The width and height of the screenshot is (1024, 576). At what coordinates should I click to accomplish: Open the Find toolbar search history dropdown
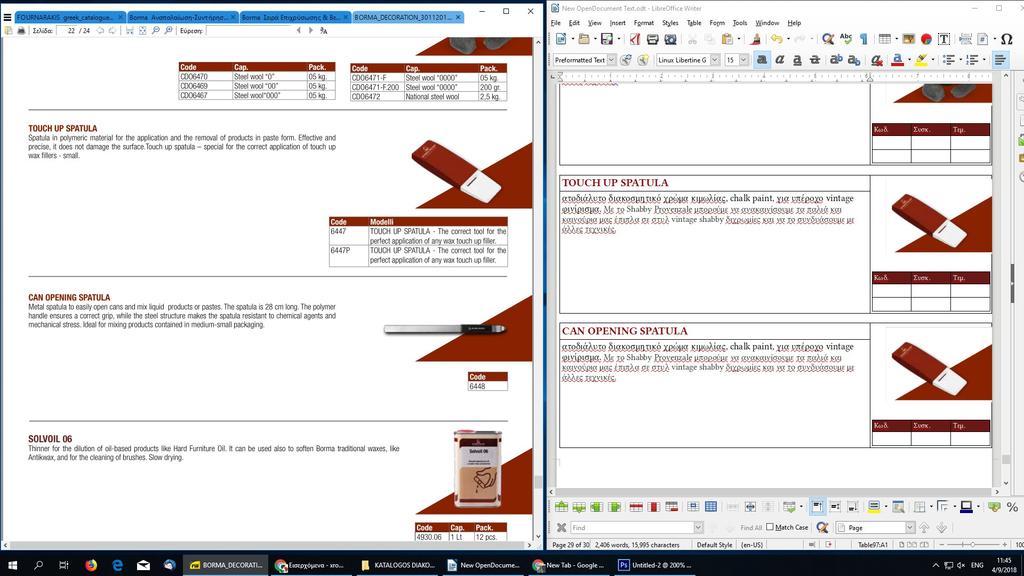698,528
